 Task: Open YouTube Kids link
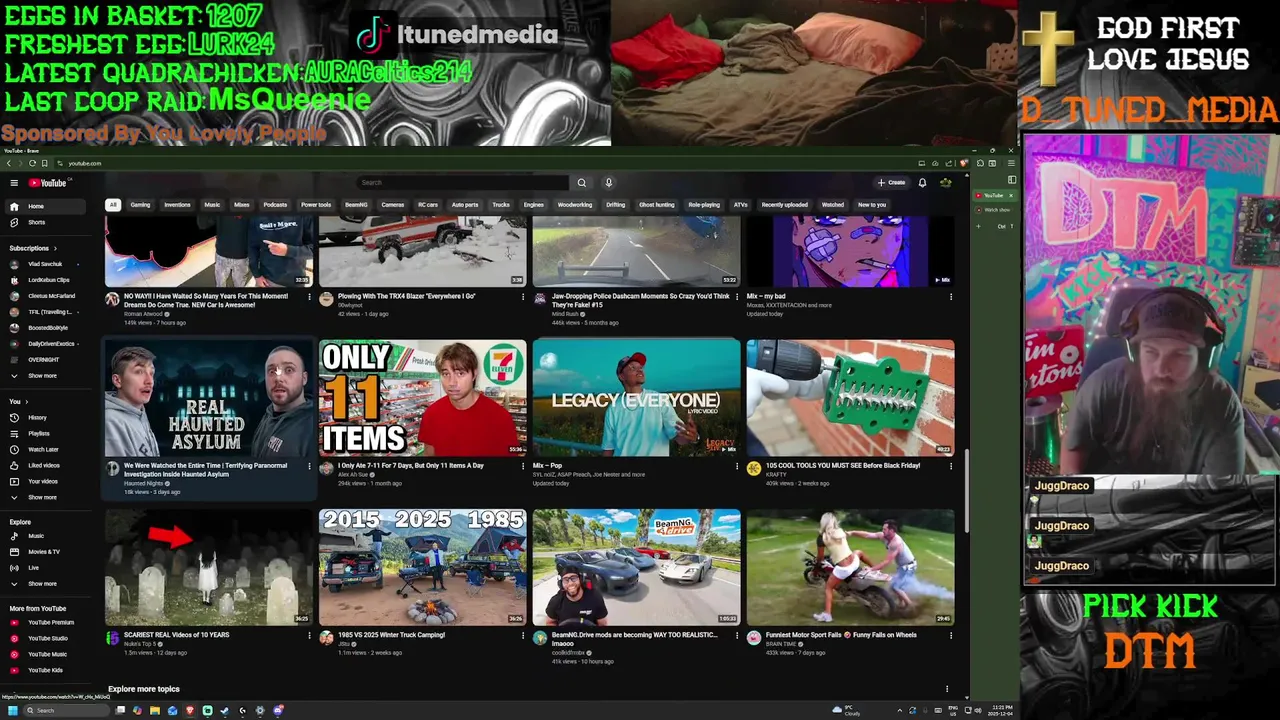point(45,670)
